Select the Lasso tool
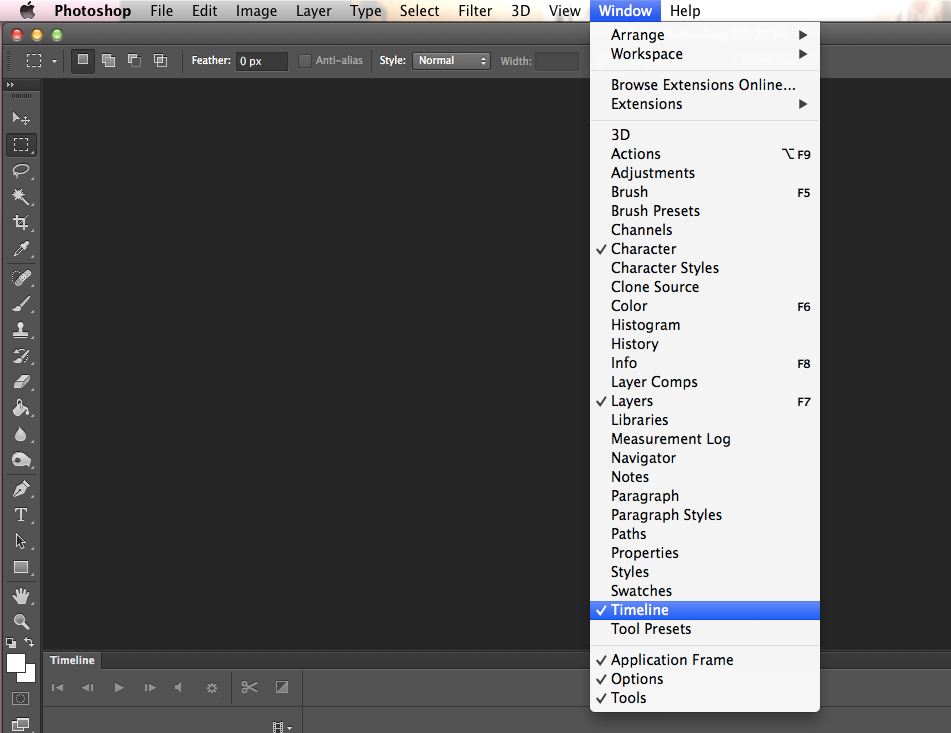This screenshot has width=951, height=733. pos(21,171)
